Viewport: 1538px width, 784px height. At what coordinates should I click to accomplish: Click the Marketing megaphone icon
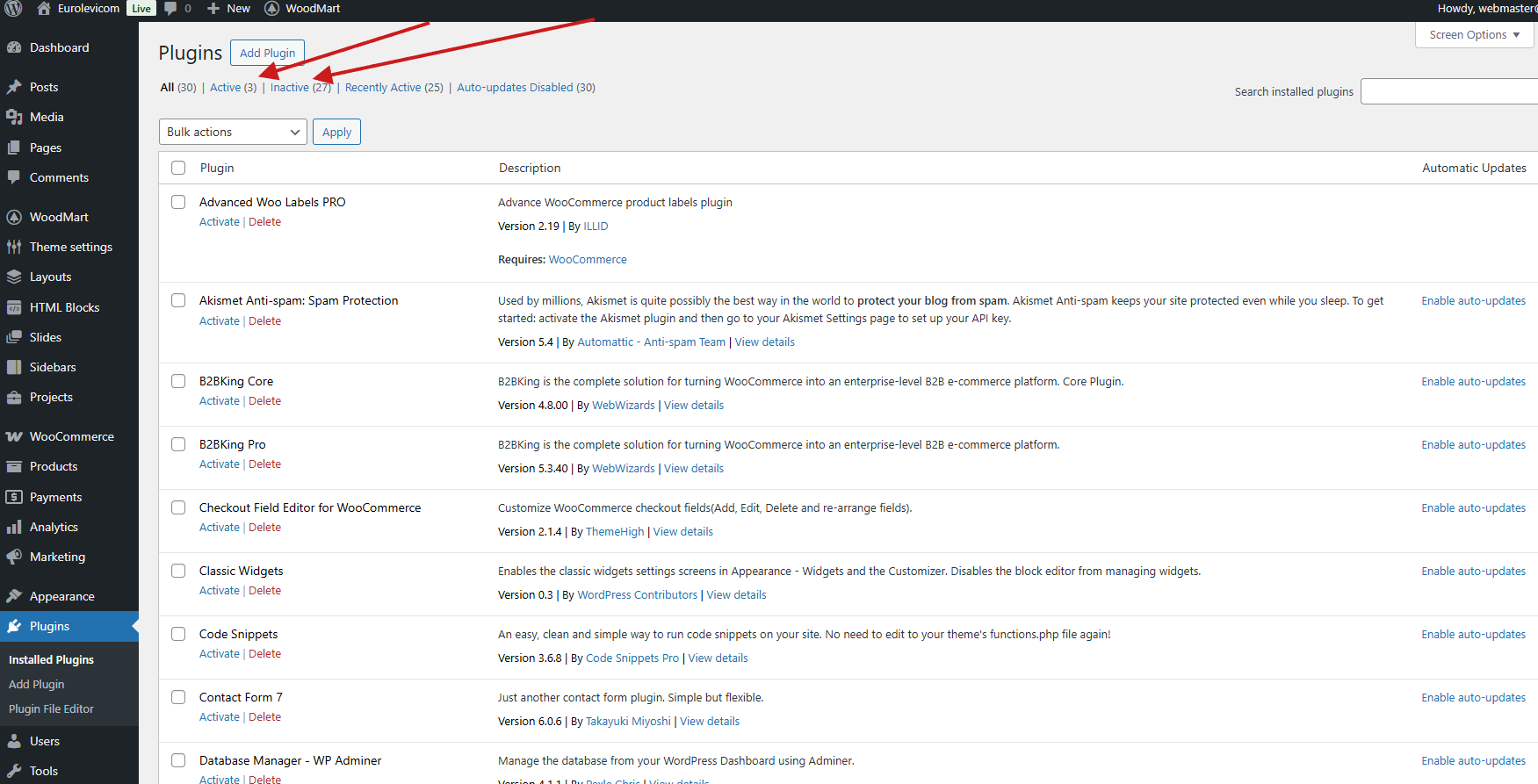14,557
